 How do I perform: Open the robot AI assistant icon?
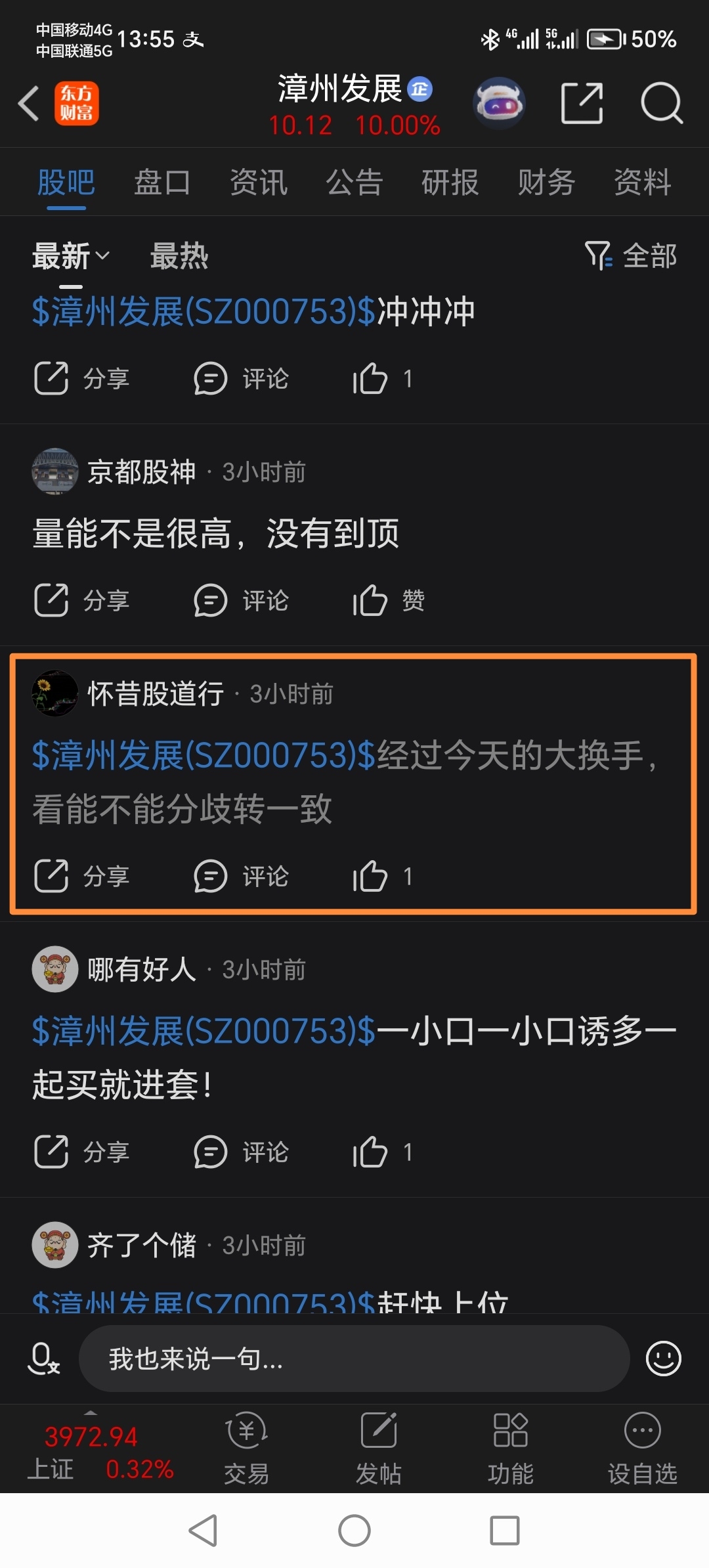[499, 103]
